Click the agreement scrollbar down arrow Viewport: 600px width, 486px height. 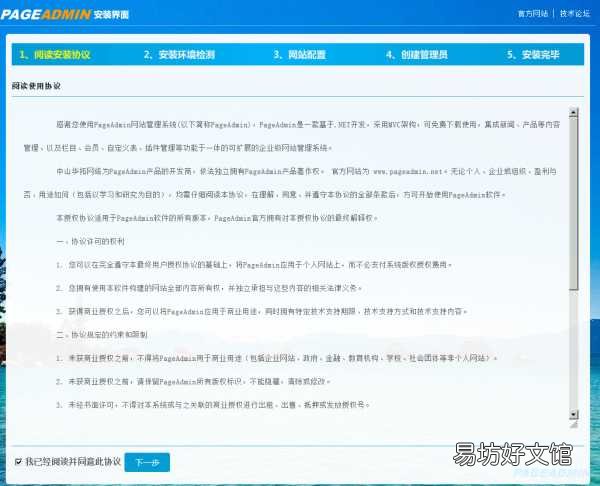[x=573, y=414]
